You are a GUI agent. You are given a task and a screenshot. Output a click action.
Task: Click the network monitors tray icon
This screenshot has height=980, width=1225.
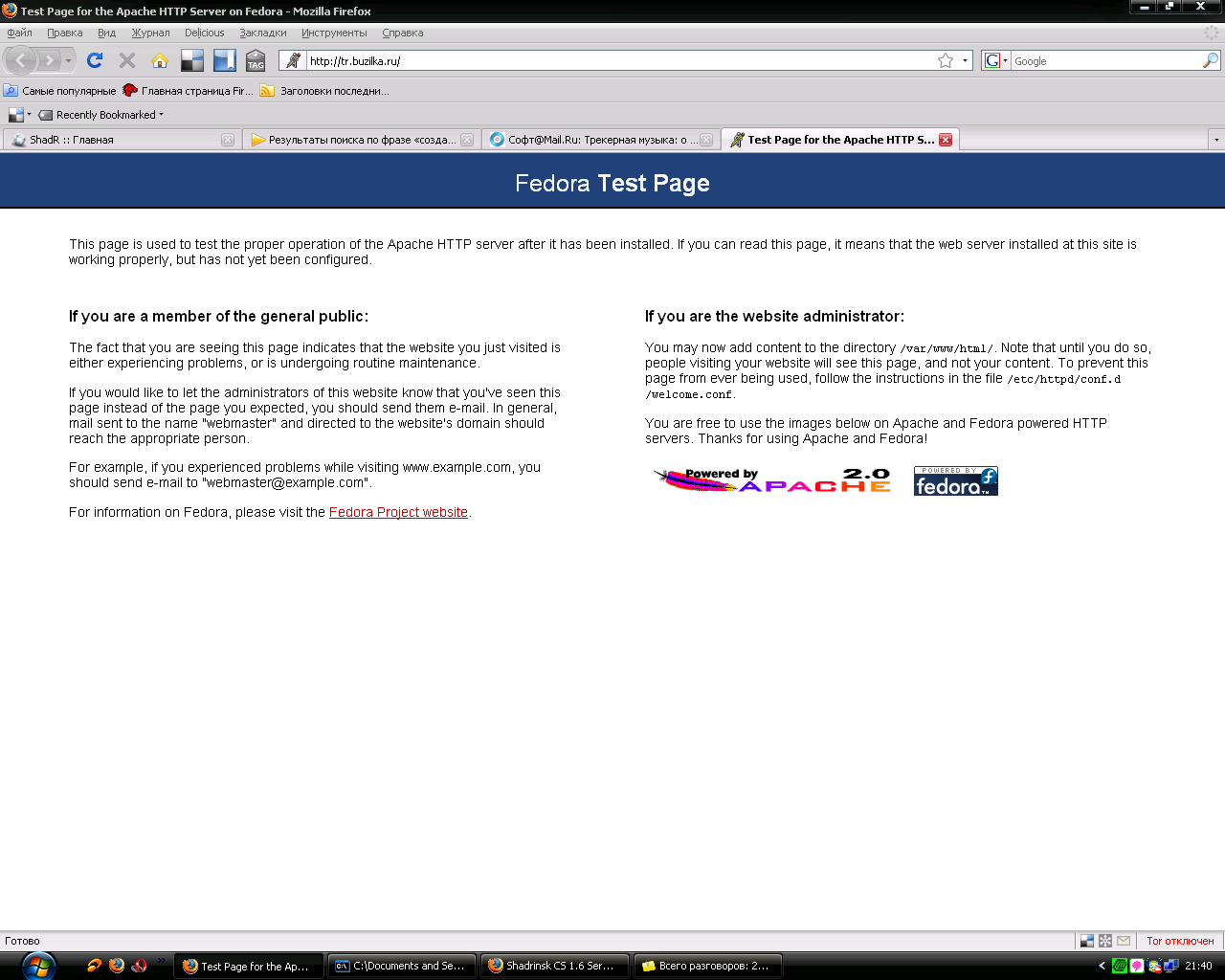pyautogui.click(x=1171, y=967)
